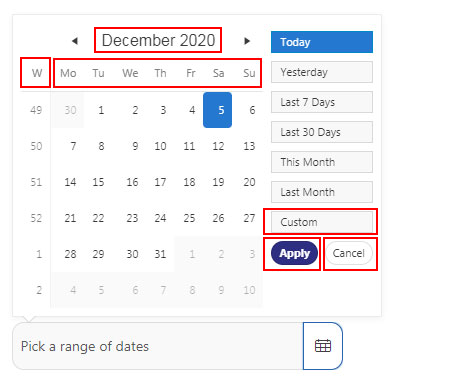This screenshot has width=459, height=389.
Task: Click the Pick a range of dates field
Action: (x=158, y=346)
